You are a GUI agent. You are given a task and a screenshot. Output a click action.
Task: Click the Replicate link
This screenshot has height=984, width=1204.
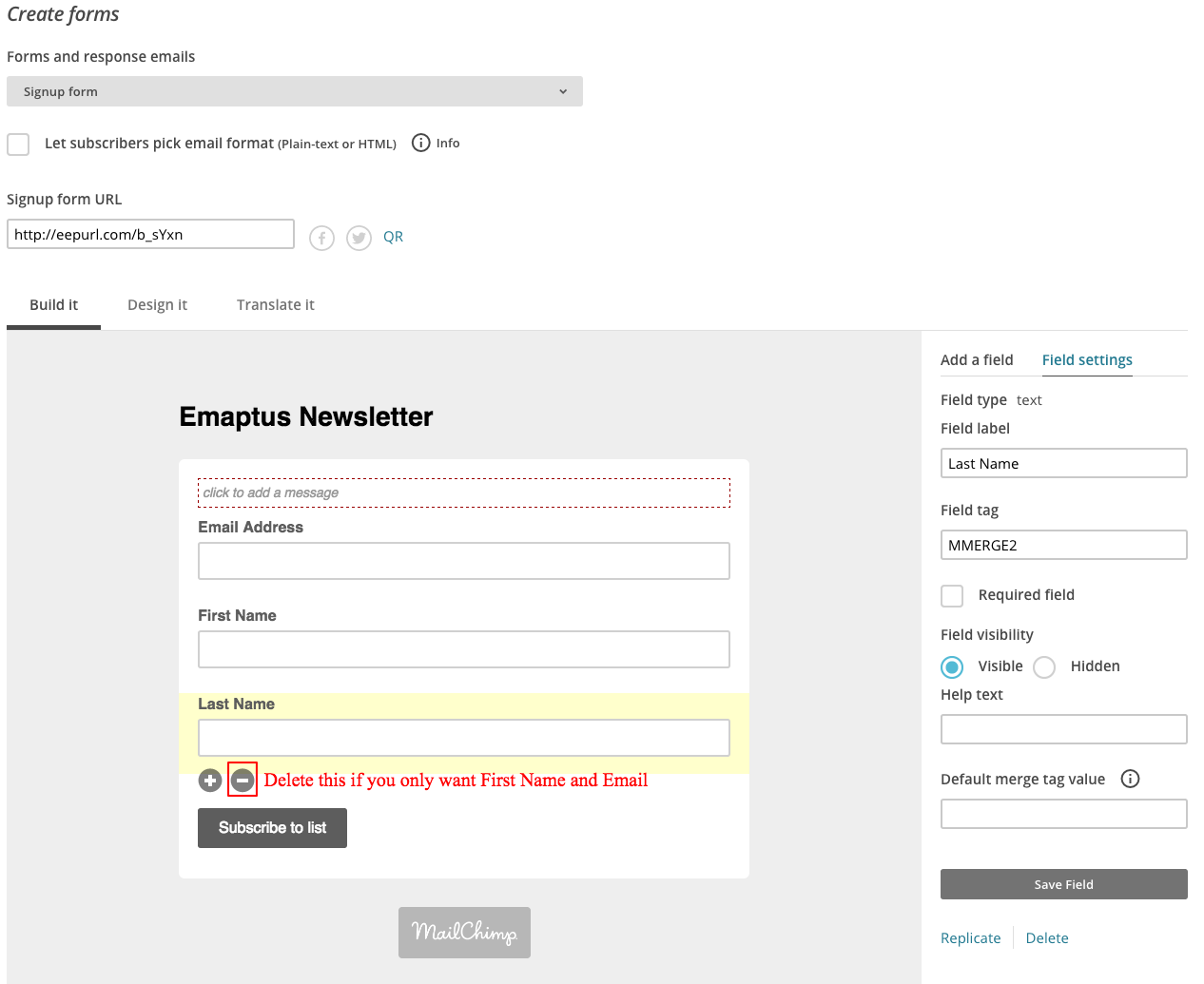point(970,938)
